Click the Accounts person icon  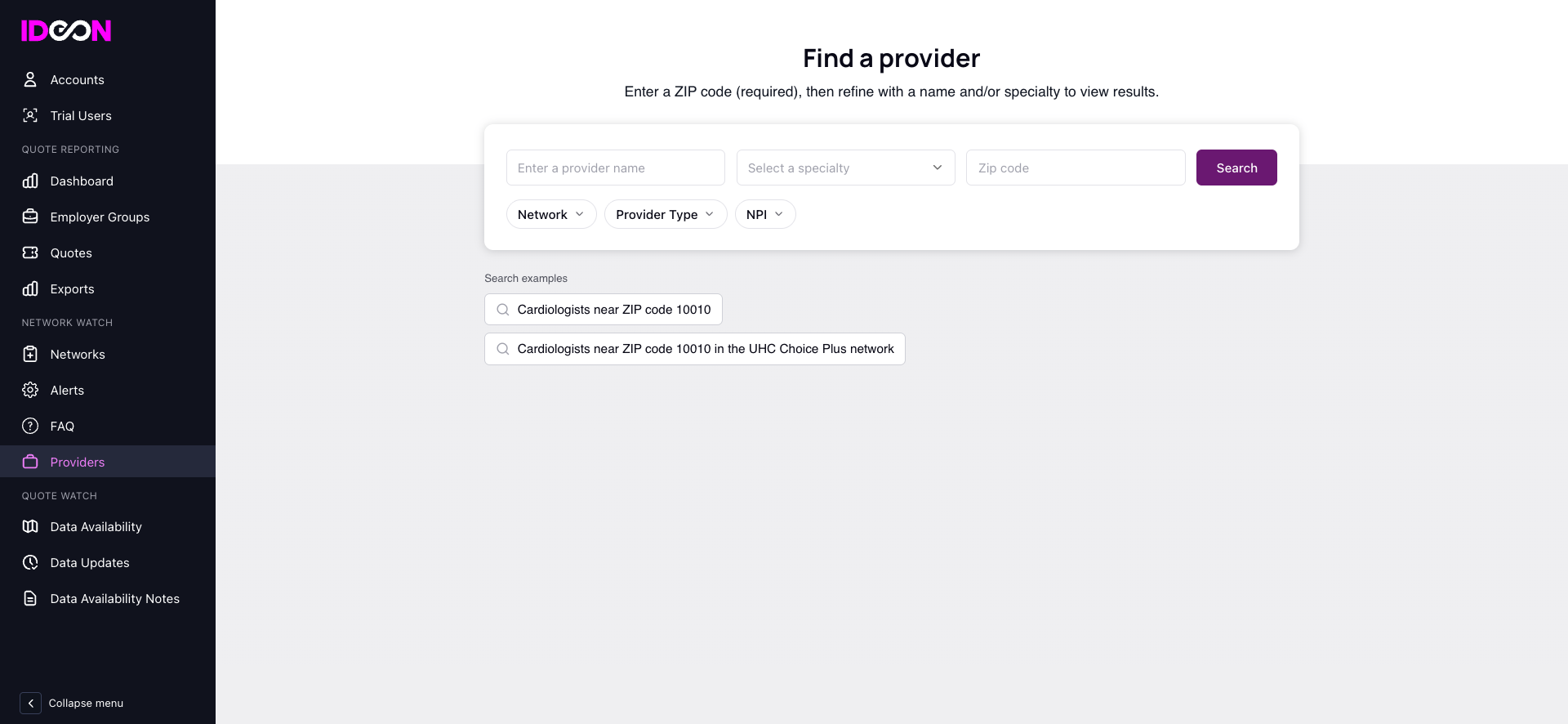click(30, 79)
